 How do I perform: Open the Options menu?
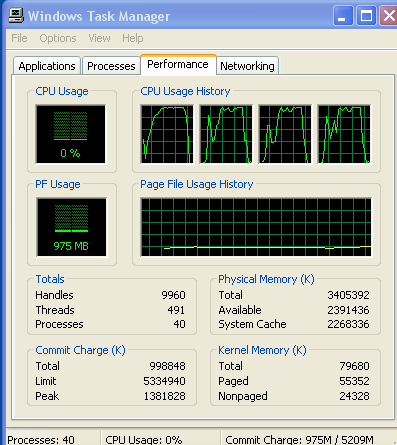click(58, 38)
